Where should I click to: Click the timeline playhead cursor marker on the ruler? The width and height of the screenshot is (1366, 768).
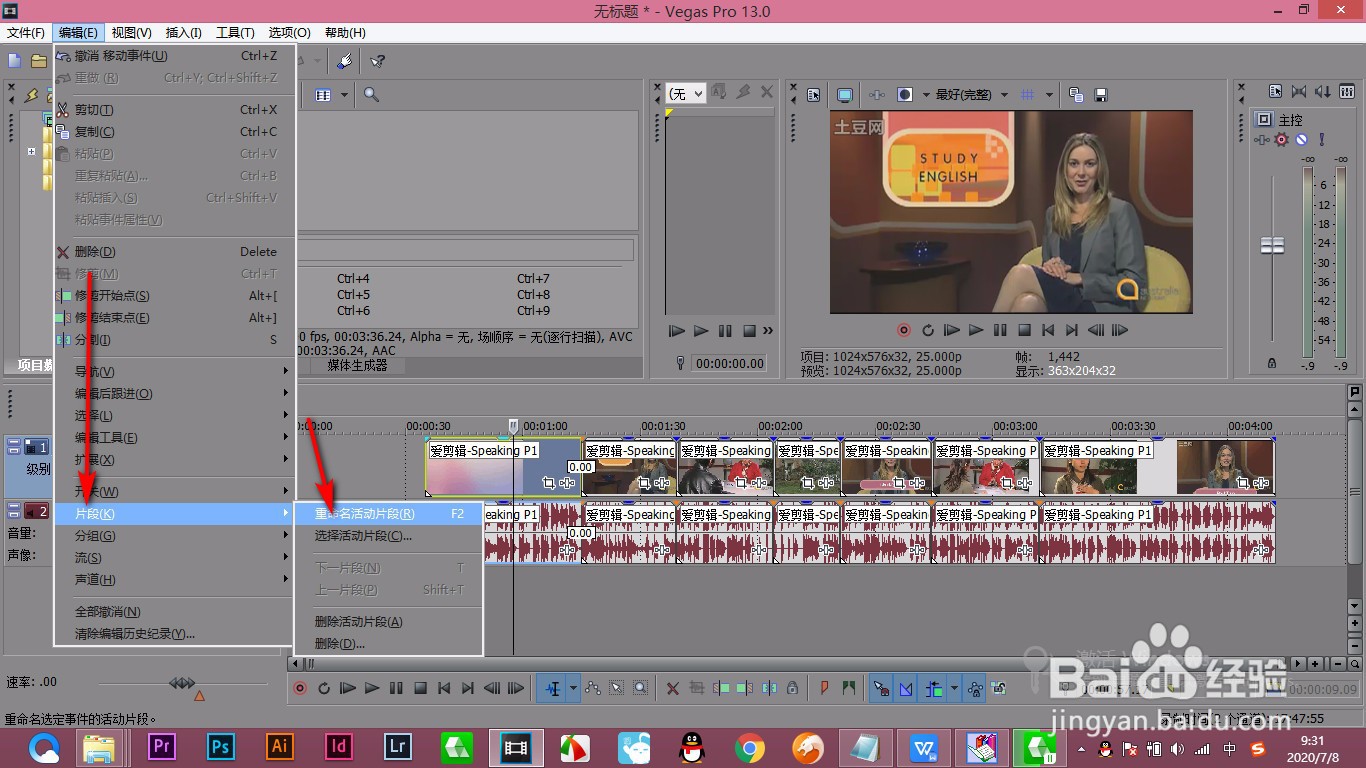513,426
